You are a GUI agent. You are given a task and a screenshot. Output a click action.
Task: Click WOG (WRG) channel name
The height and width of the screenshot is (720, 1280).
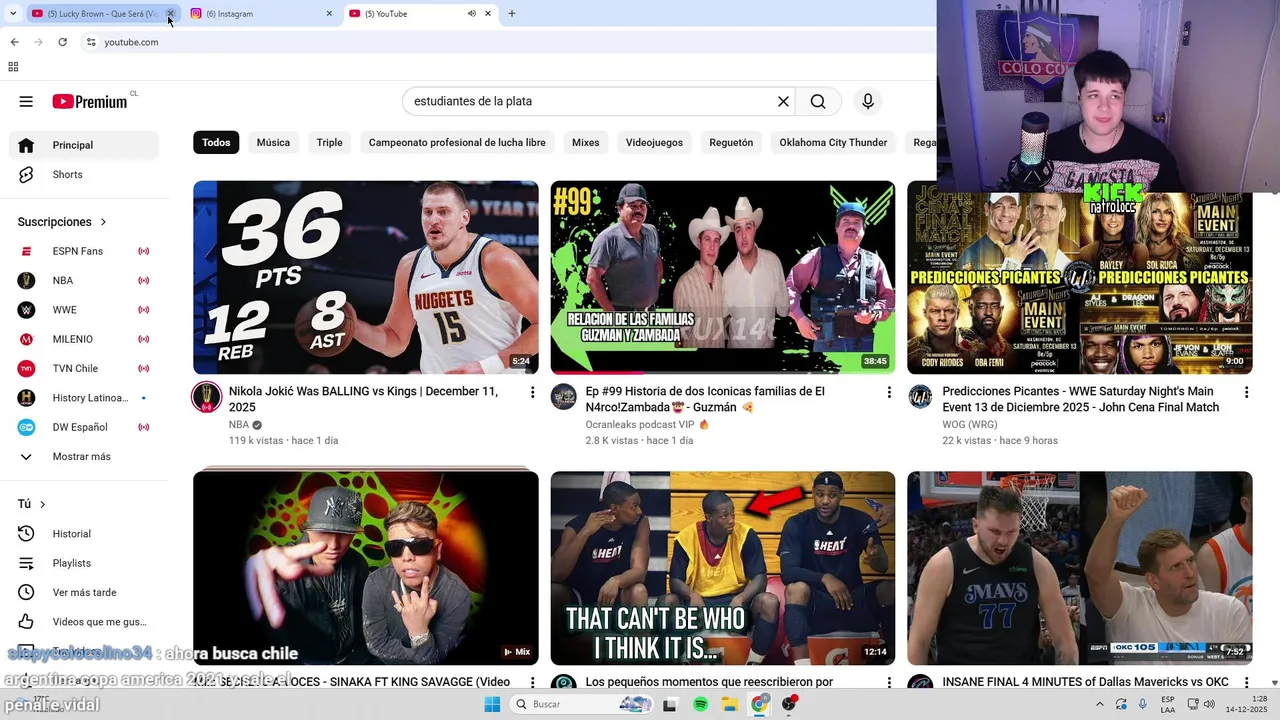tap(970, 424)
